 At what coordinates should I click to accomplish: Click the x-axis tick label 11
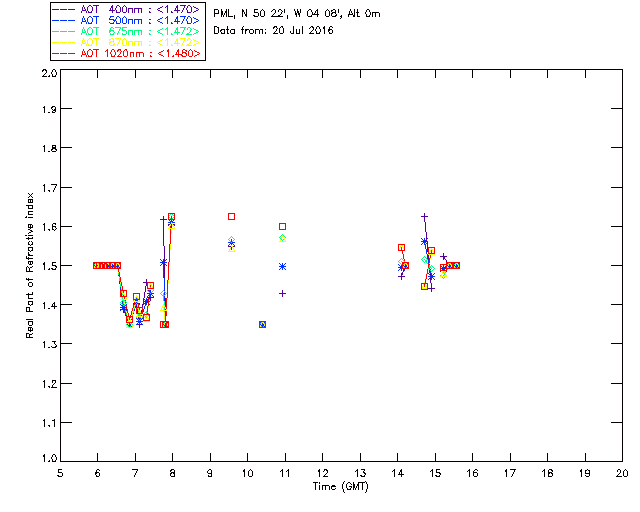[284, 473]
